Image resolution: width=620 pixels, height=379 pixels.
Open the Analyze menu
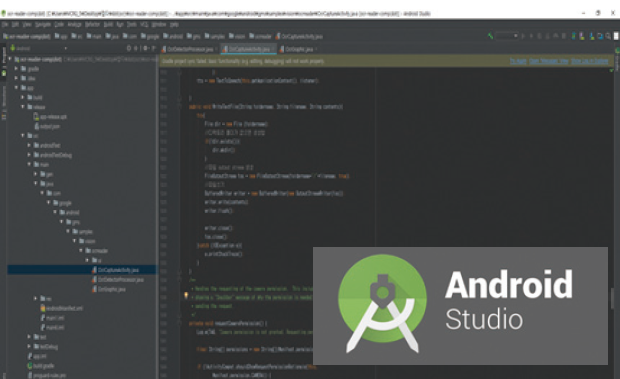coord(74,25)
